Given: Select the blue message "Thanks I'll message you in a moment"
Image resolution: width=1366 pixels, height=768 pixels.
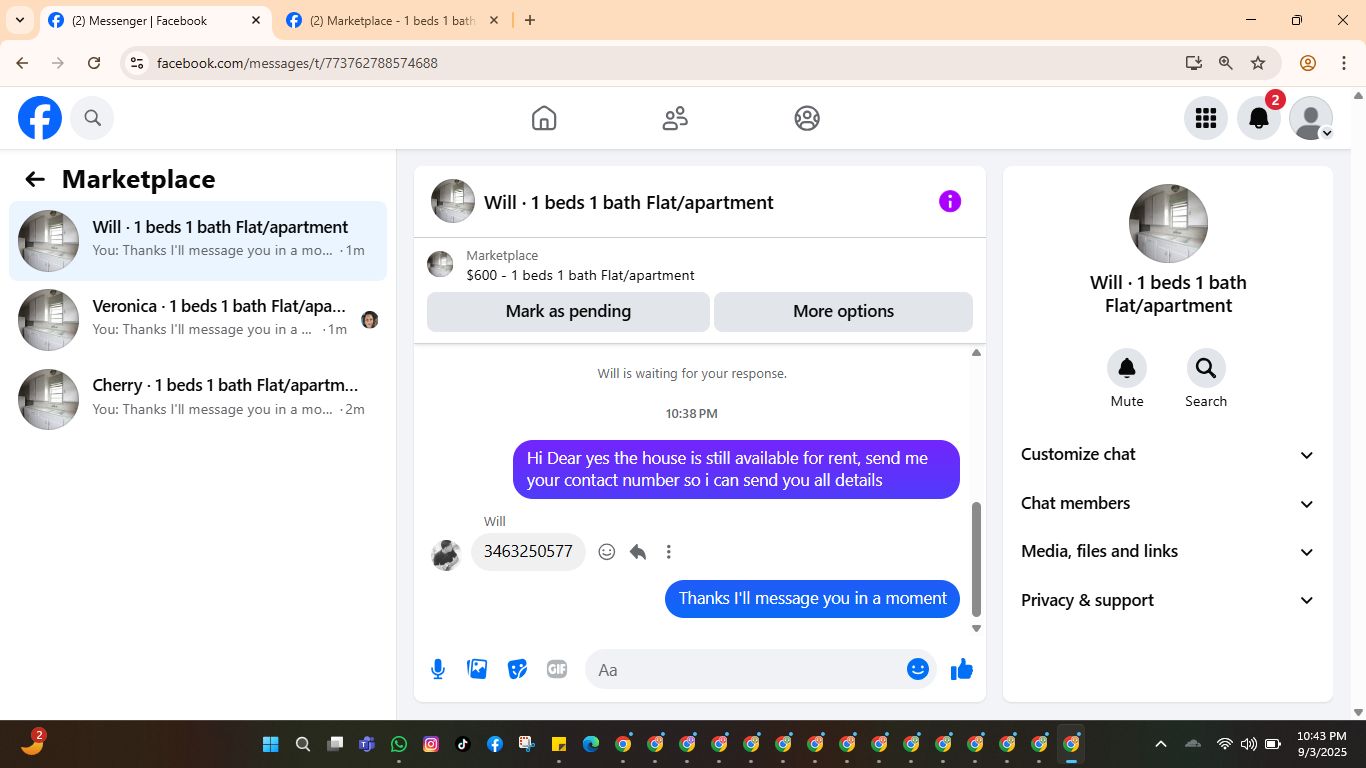Looking at the screenshot, I should [x=812, y=598].
